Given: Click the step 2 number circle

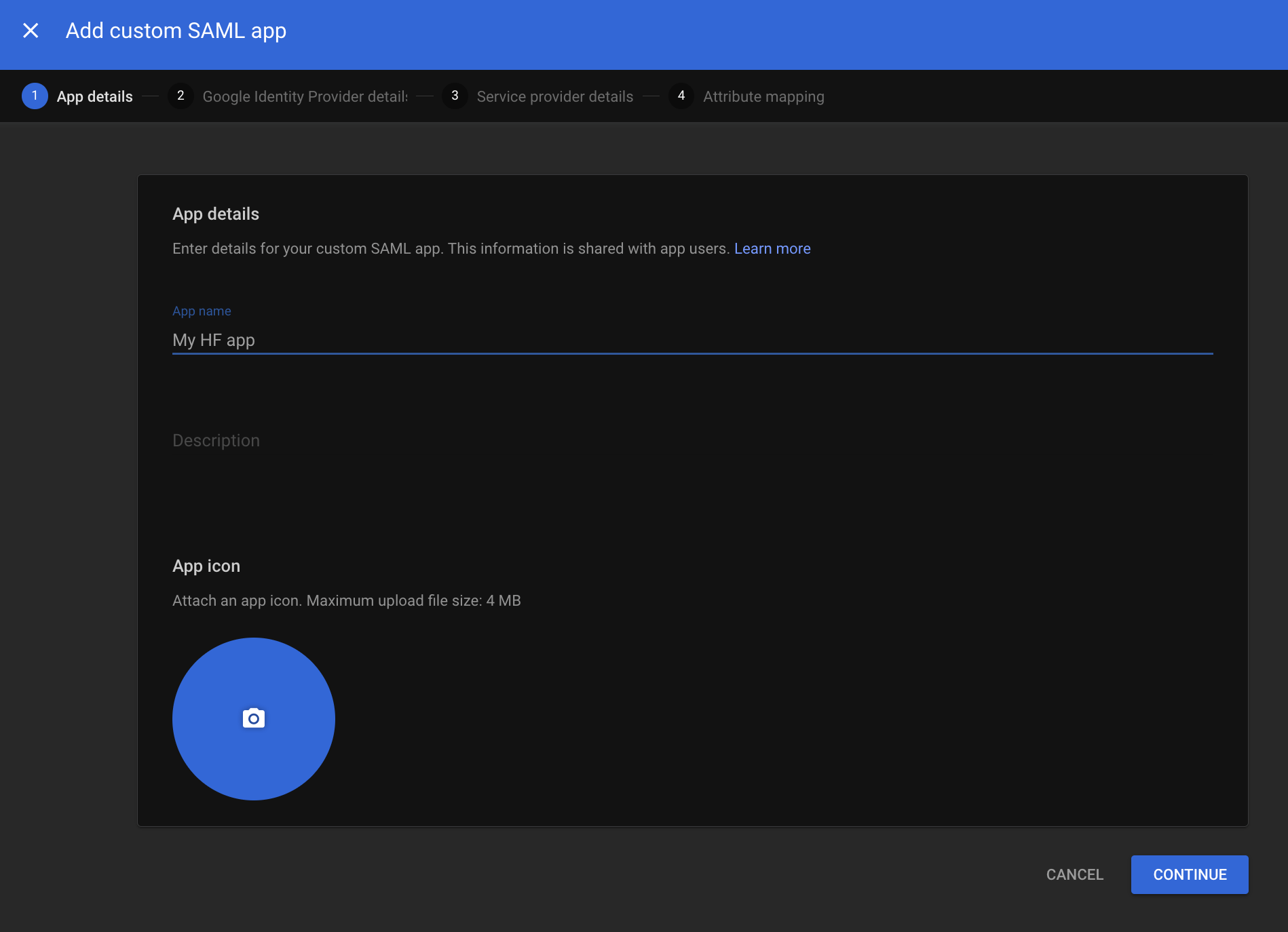Looking at the screenshot, I should pos(181,96).
